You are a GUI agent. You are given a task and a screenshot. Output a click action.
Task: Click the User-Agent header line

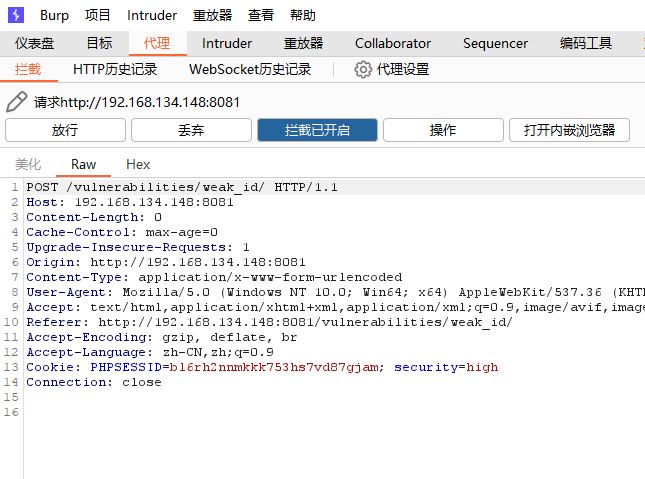tap(335, 292)
